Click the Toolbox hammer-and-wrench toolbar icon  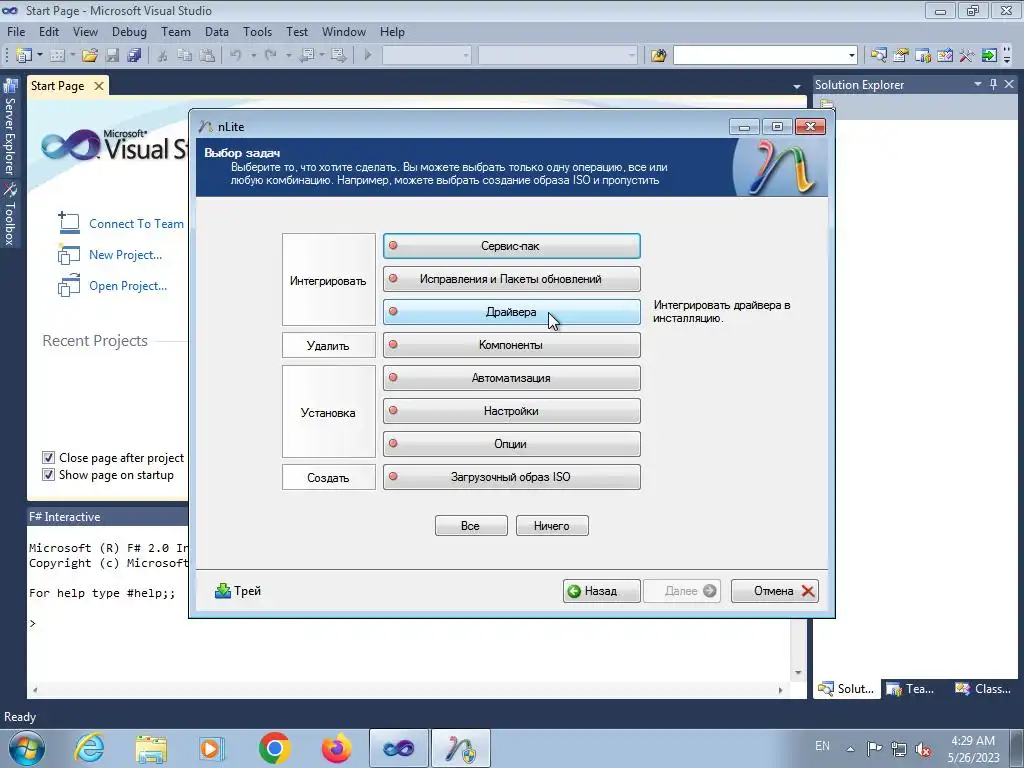[x=967, y=56]
